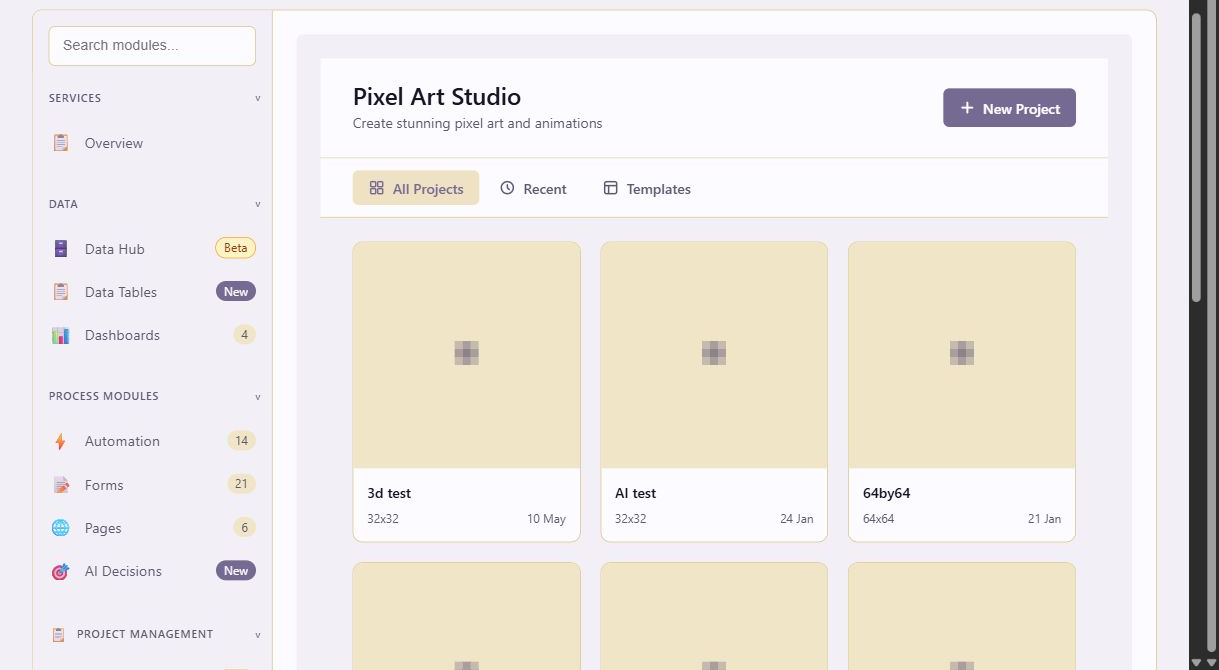
Task: Collapse the Process Modules section
Action: click(x=257, y=396)
